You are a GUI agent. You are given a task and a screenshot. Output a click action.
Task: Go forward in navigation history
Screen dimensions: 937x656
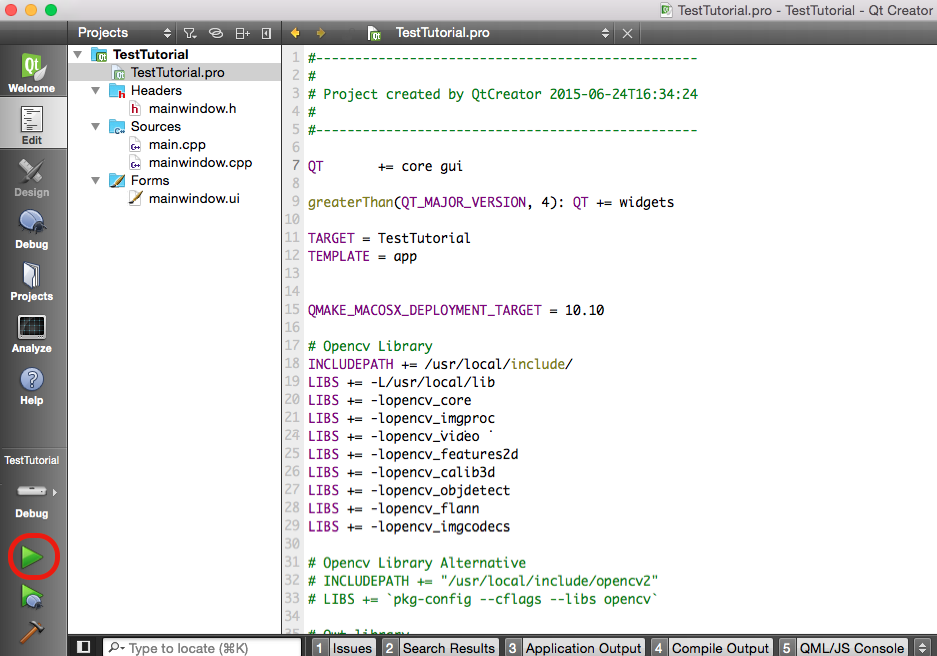tap(321, 33)
